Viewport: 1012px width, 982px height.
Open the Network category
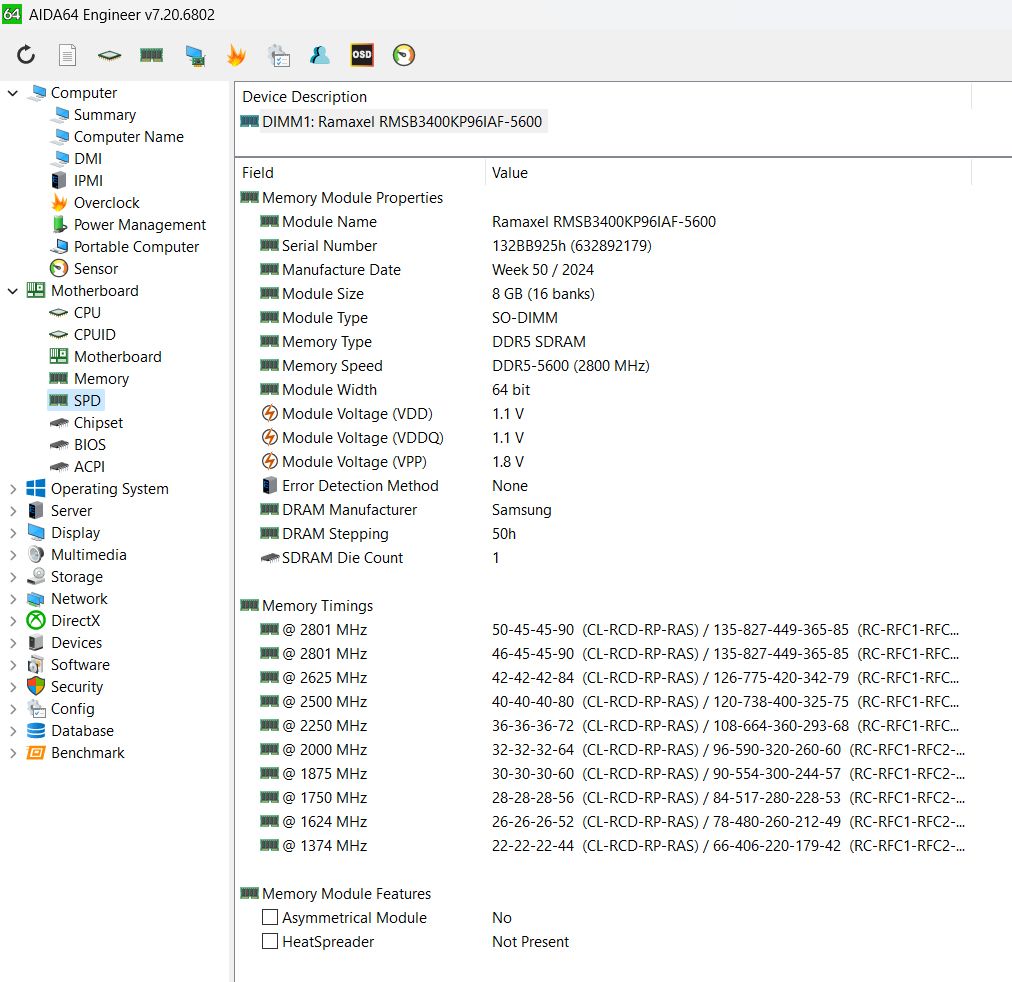click(79, 599)
